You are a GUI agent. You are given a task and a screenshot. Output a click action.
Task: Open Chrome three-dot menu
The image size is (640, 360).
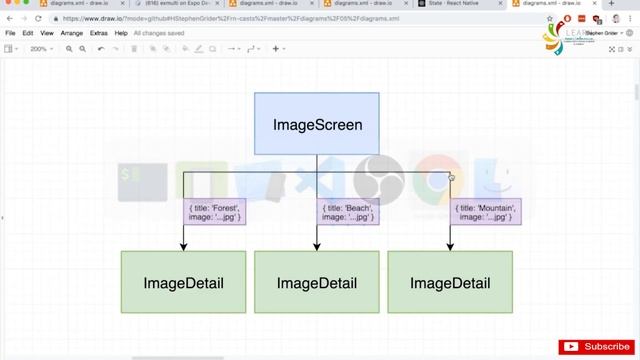click(x=631, y=19)
